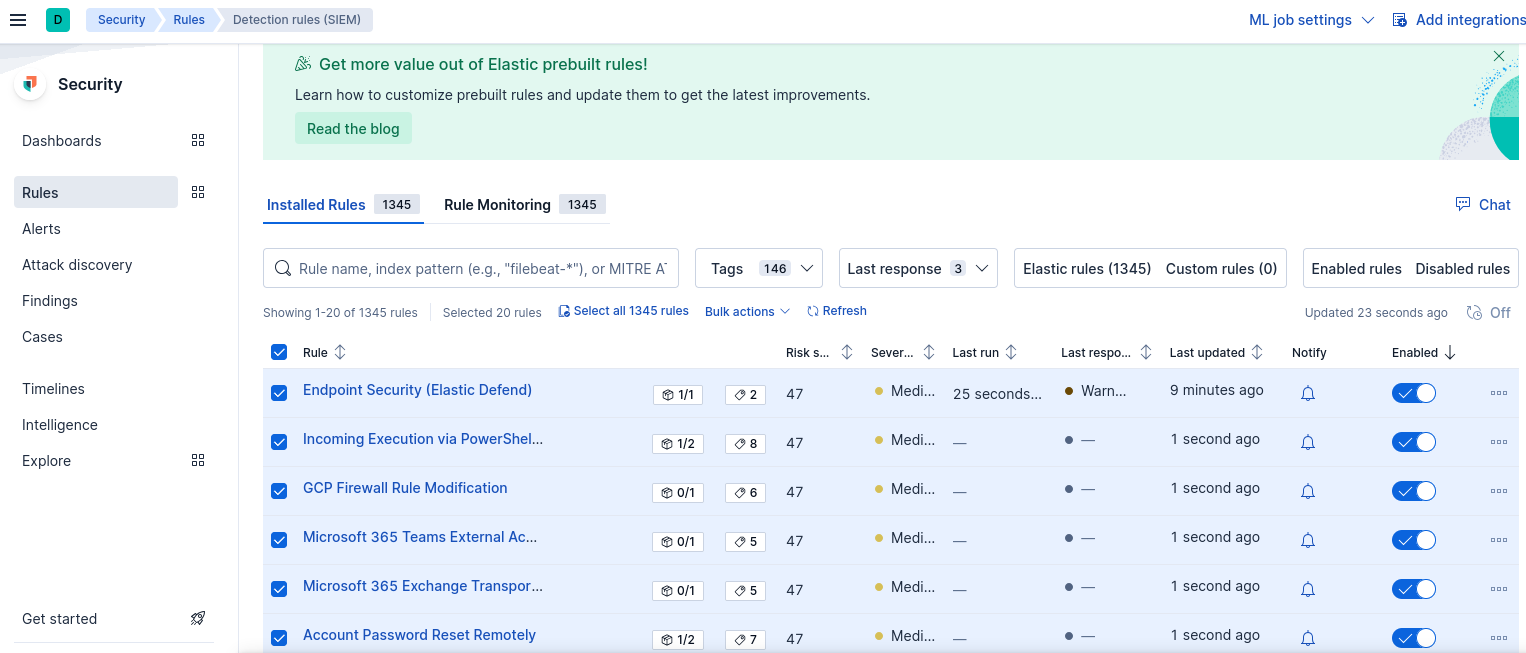
Task: Click the Add integrations icon
Action: pos(1400,20)
